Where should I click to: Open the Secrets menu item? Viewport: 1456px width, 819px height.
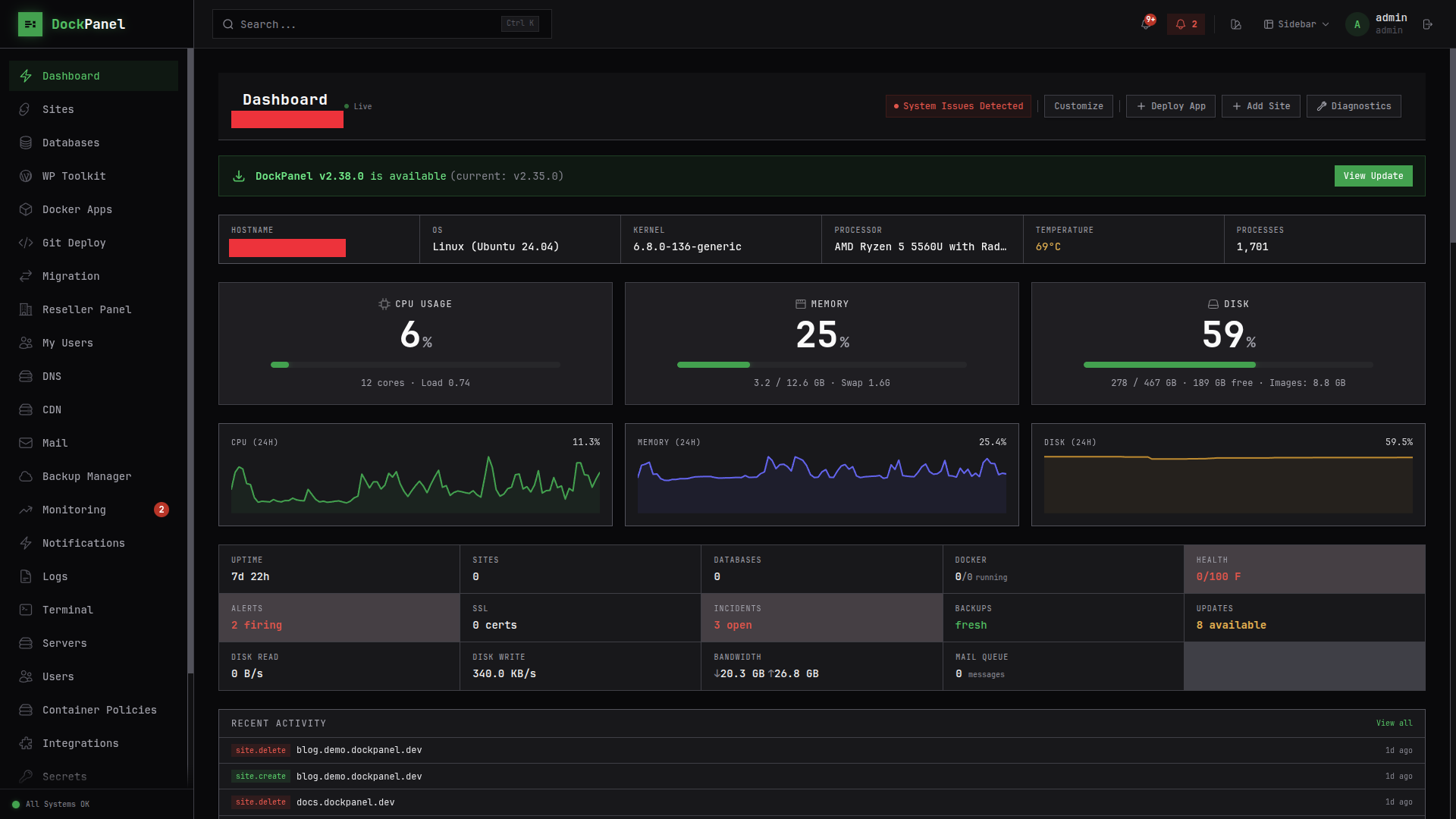93,777
